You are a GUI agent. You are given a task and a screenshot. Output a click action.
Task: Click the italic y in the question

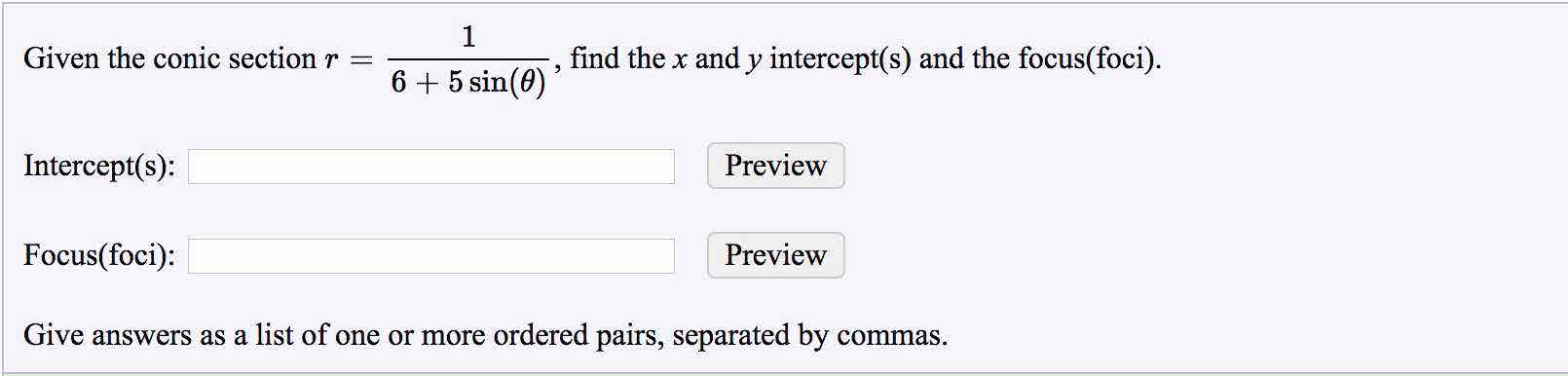pyautogui.click(x=755, y=60)
